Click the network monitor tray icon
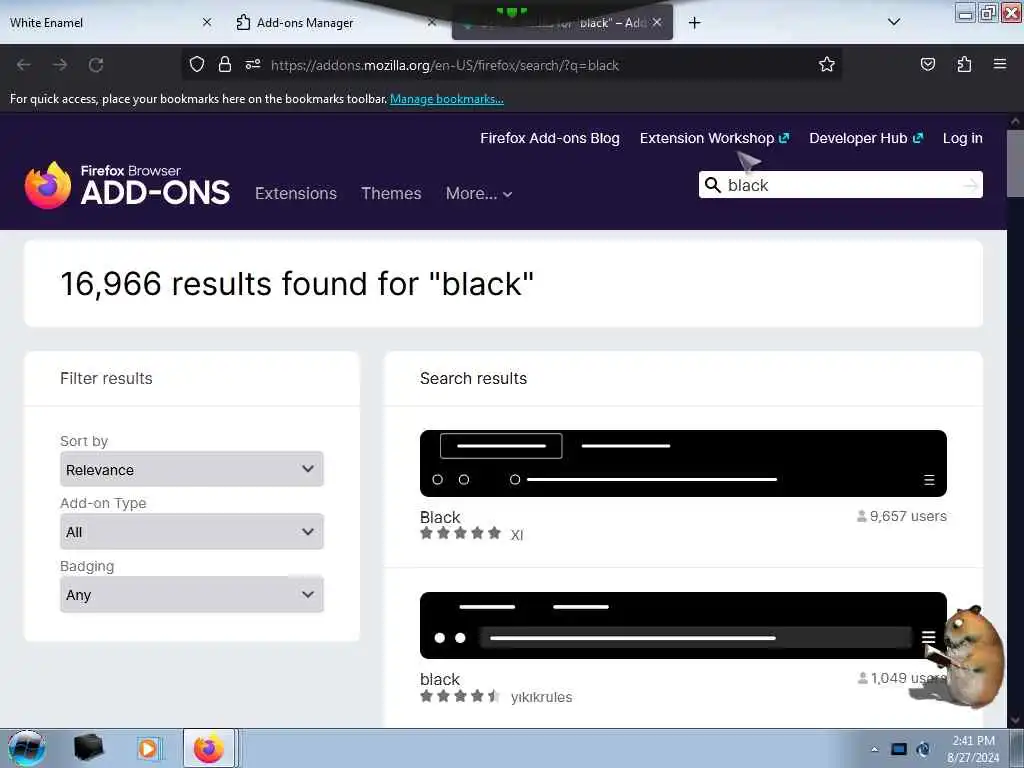Screen dimensions: 1024x768 click(x=899, y=749)
